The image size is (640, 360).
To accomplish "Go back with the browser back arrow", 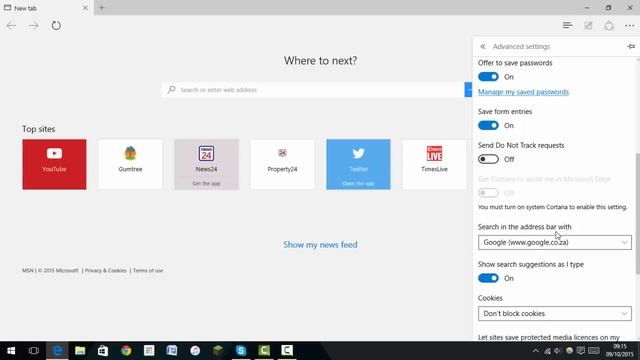I will (x=11, y=26).
